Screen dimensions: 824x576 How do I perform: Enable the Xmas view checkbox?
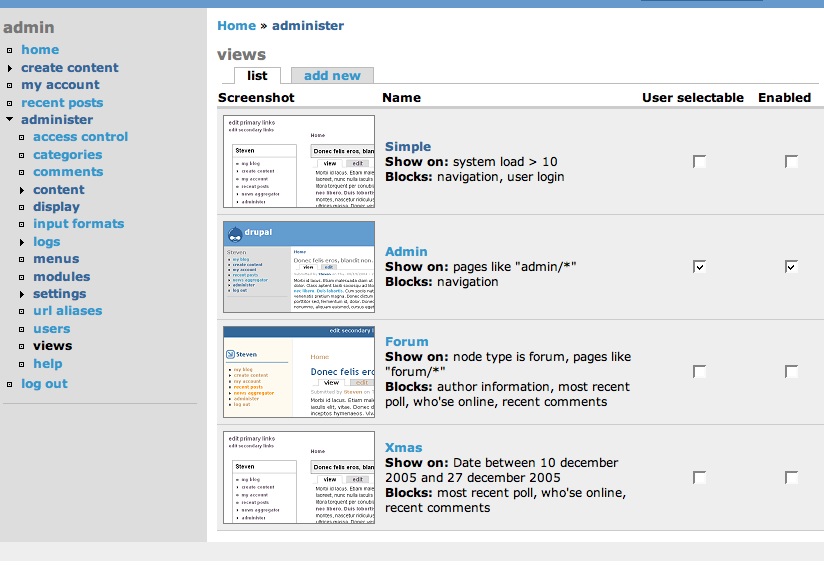(791, 478)
